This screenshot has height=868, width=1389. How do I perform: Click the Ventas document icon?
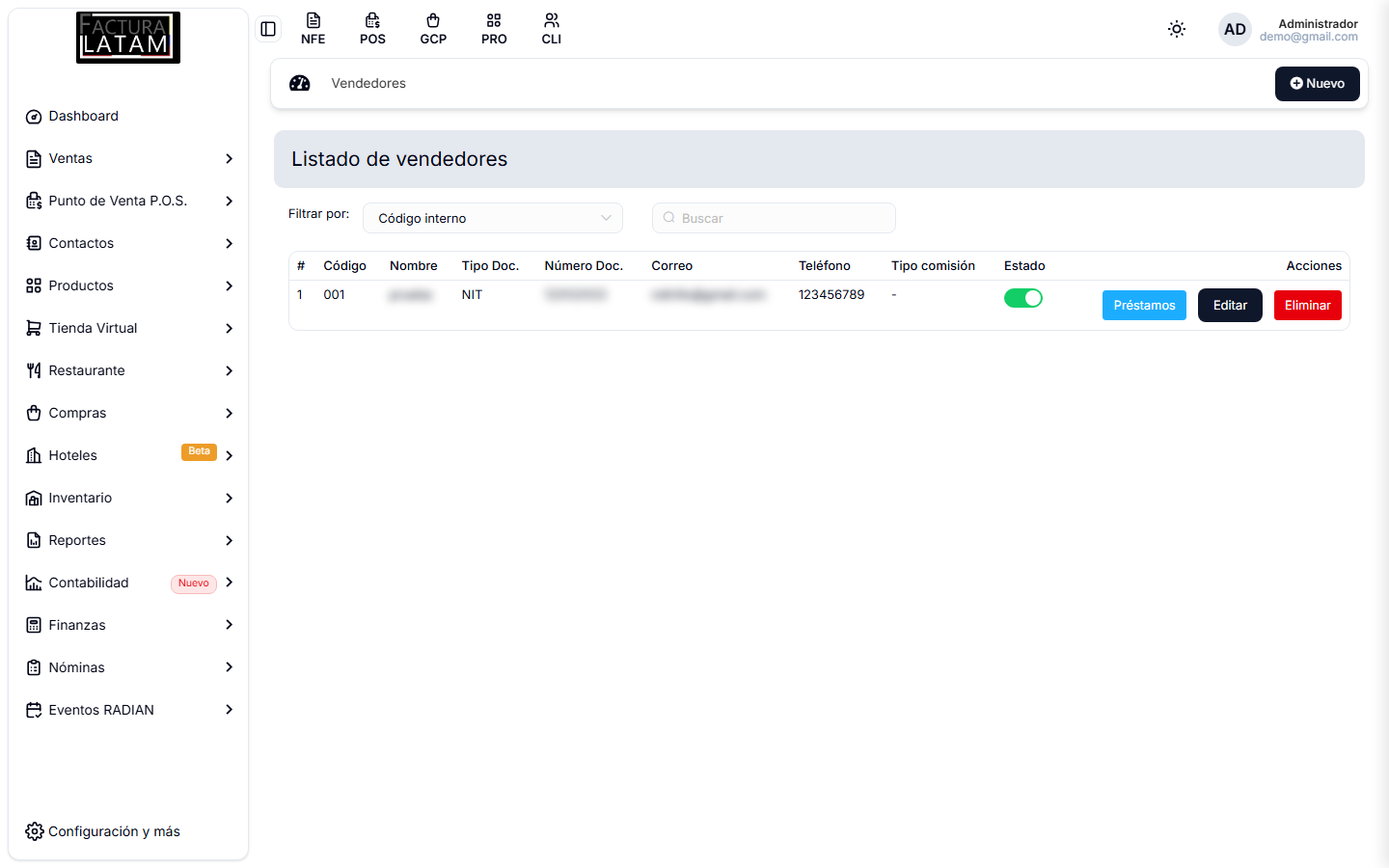[x=34, y=158]
